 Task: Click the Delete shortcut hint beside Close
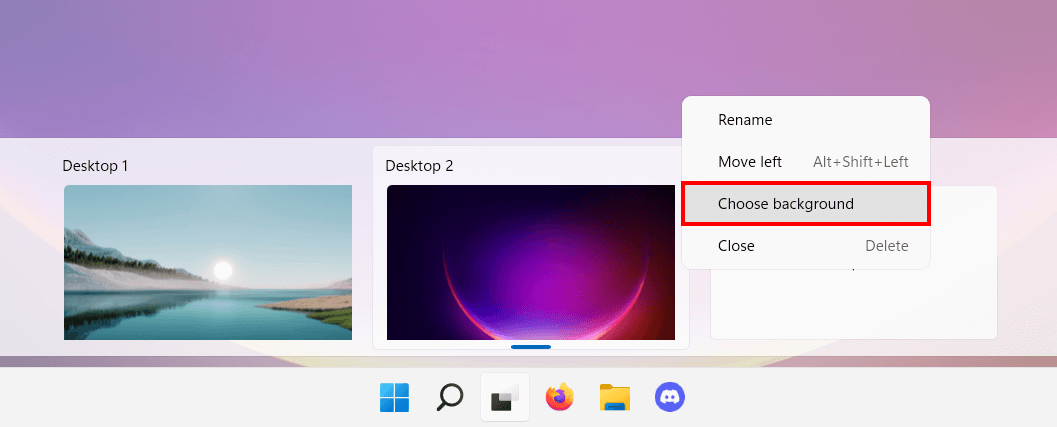886,246
